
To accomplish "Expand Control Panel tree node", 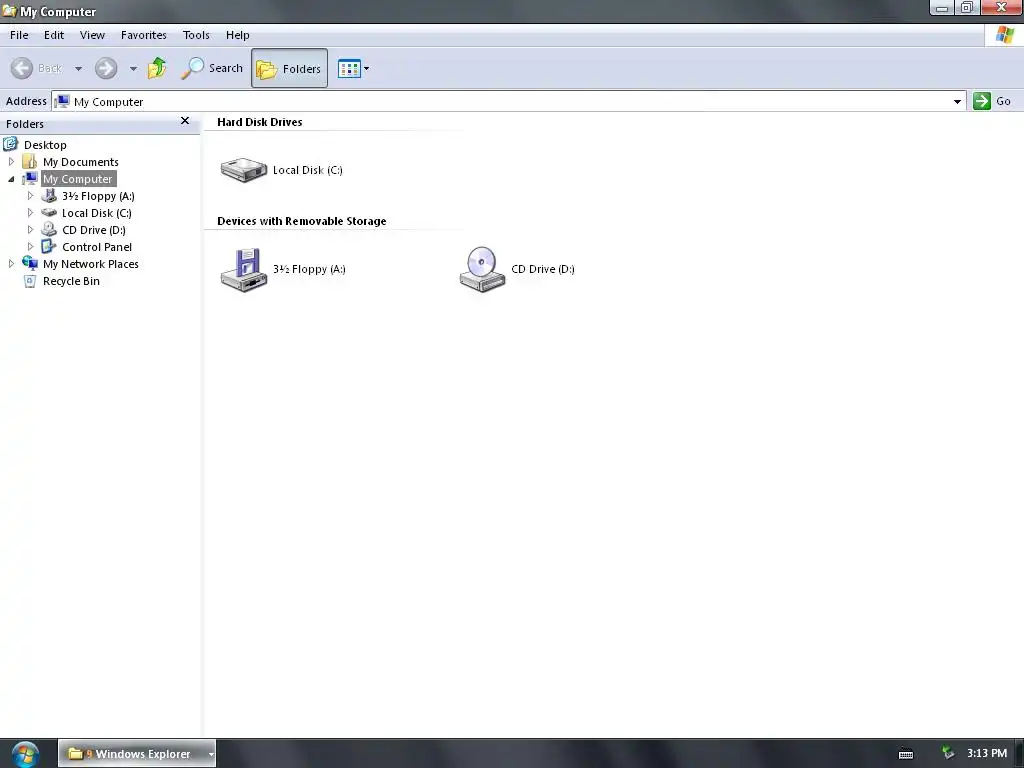I will point(30,246).
